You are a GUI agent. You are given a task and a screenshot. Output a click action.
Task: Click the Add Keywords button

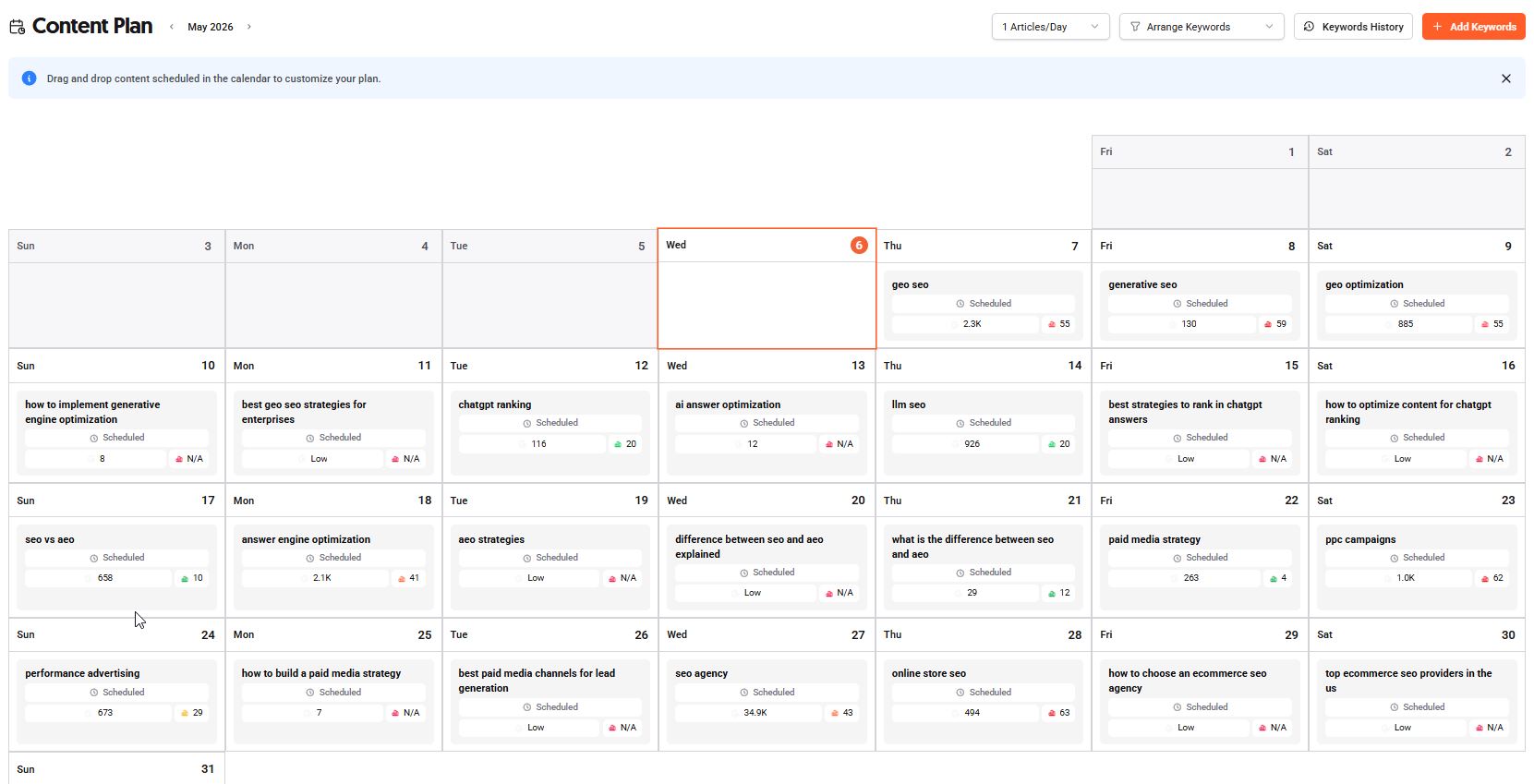(x=1474, y=27)
